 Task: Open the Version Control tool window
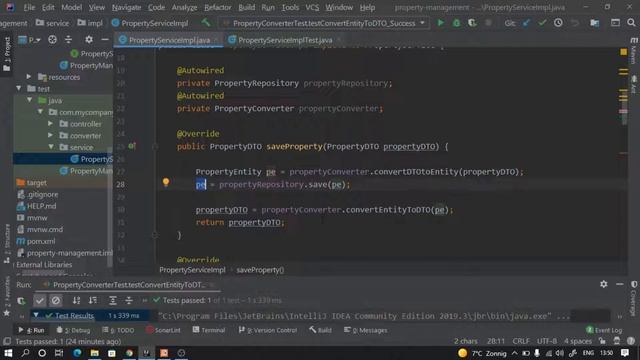coord(268,330)
